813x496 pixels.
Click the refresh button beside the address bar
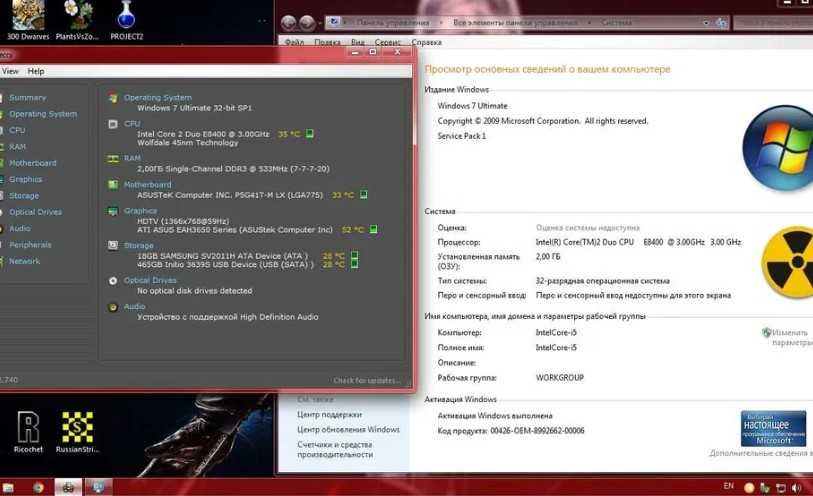(721, 23)
